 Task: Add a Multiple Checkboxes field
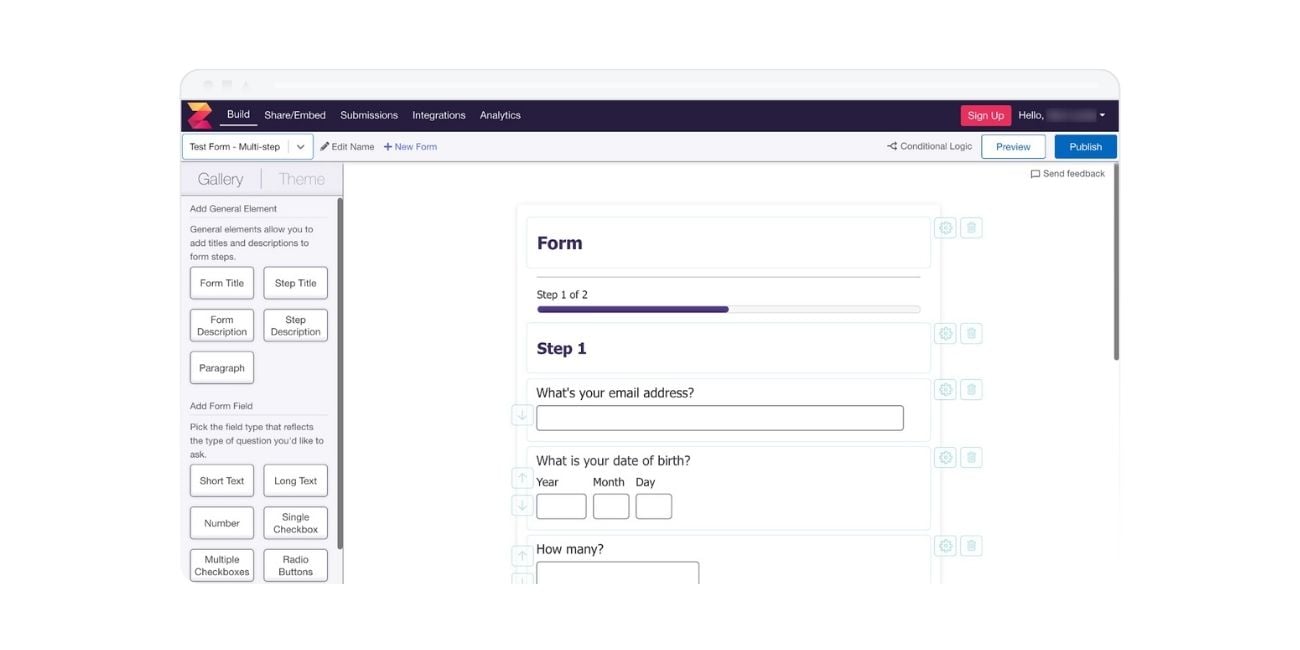(222, 566)
